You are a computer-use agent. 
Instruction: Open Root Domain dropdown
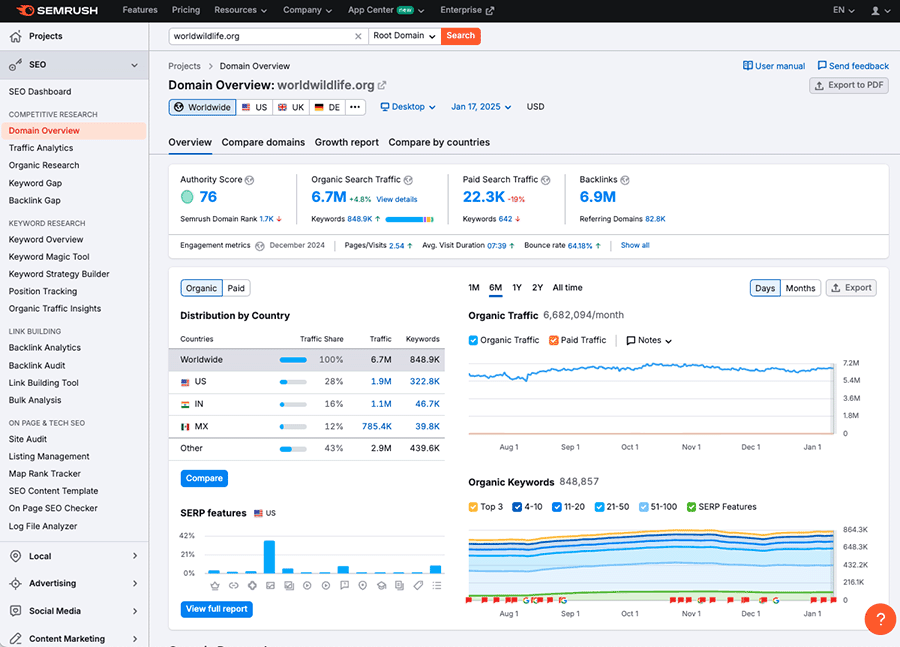coord(404,36)
